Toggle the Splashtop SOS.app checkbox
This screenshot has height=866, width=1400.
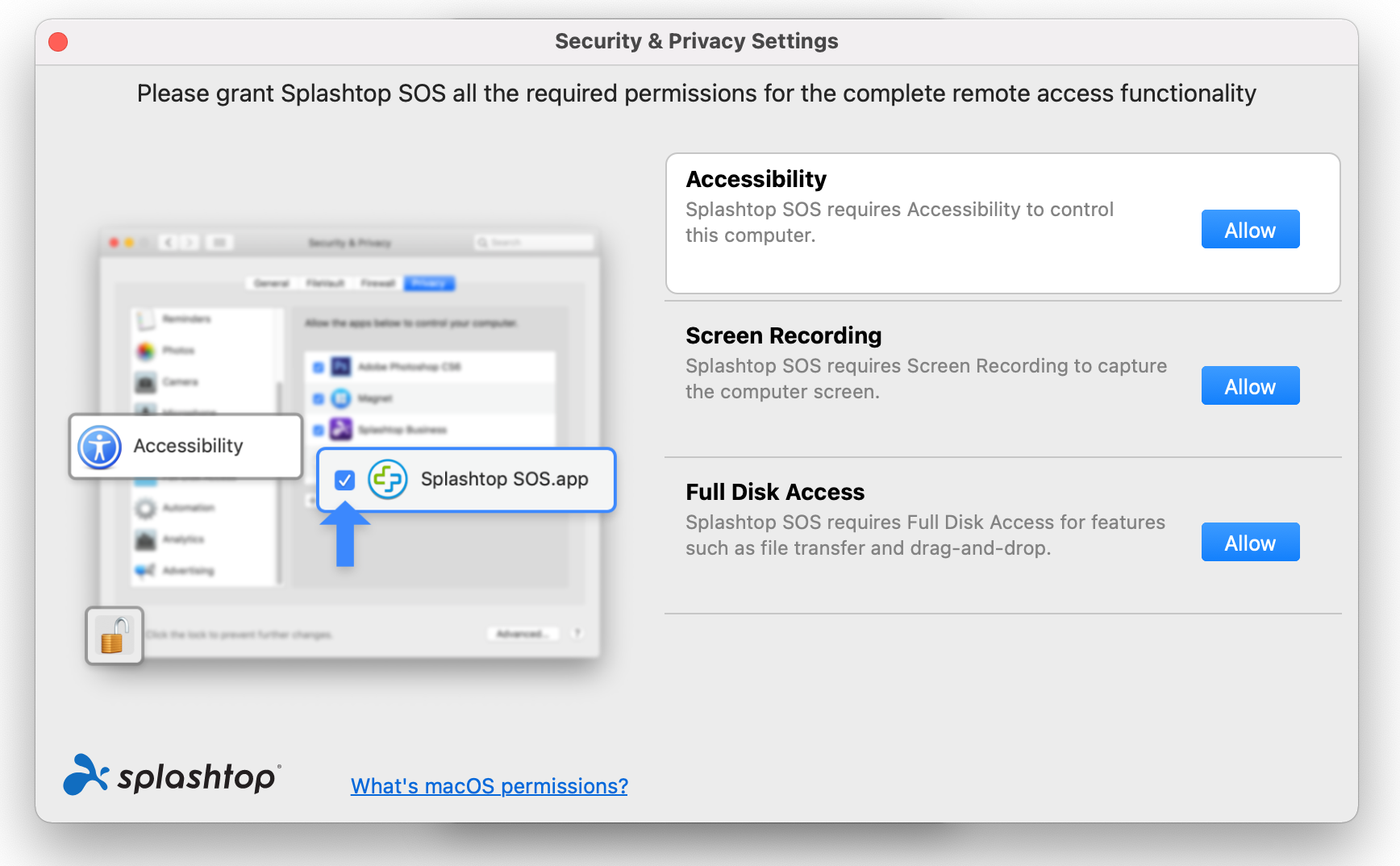pos(345,481)
